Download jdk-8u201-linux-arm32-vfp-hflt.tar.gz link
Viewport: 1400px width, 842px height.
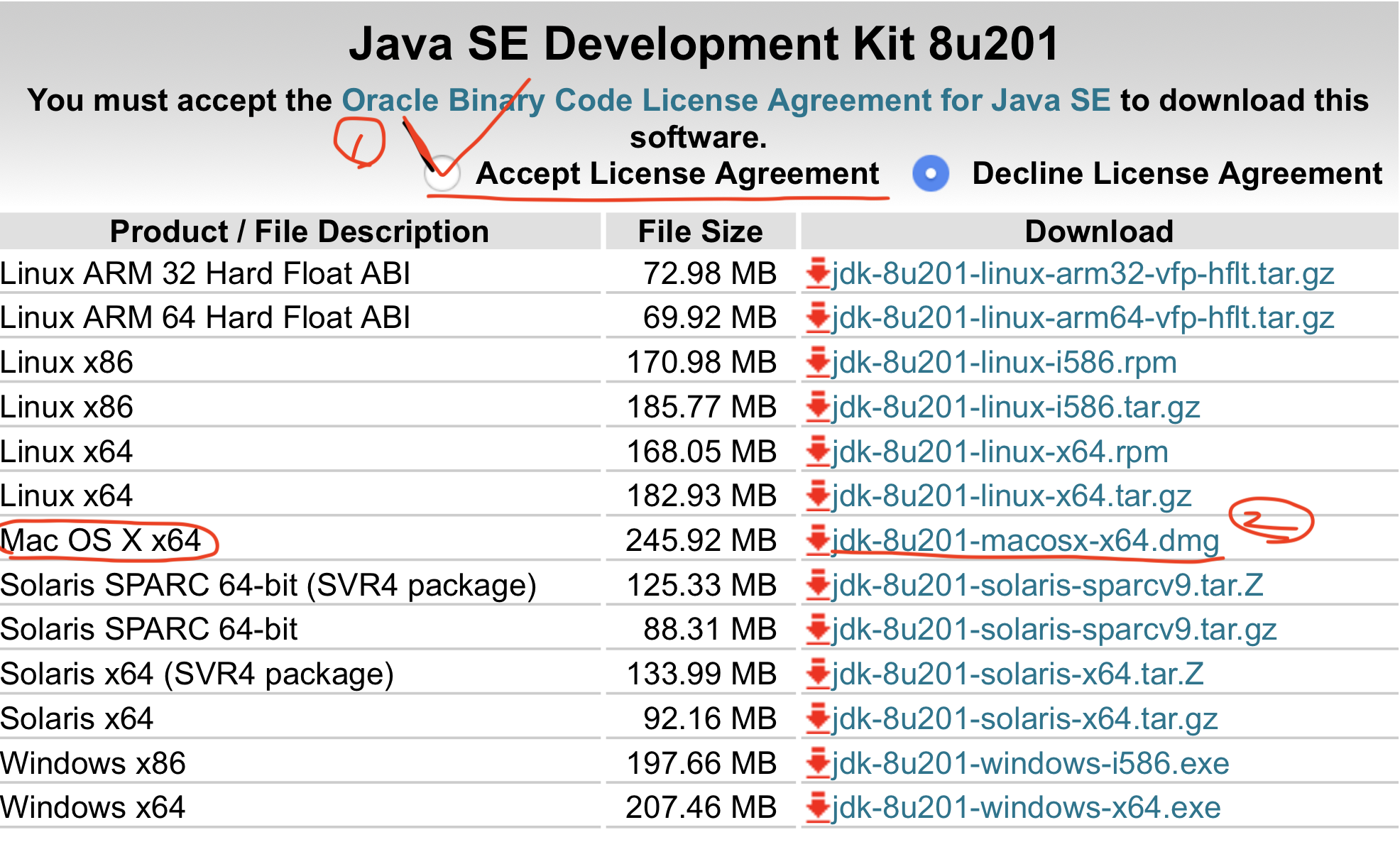point(1083,274)
